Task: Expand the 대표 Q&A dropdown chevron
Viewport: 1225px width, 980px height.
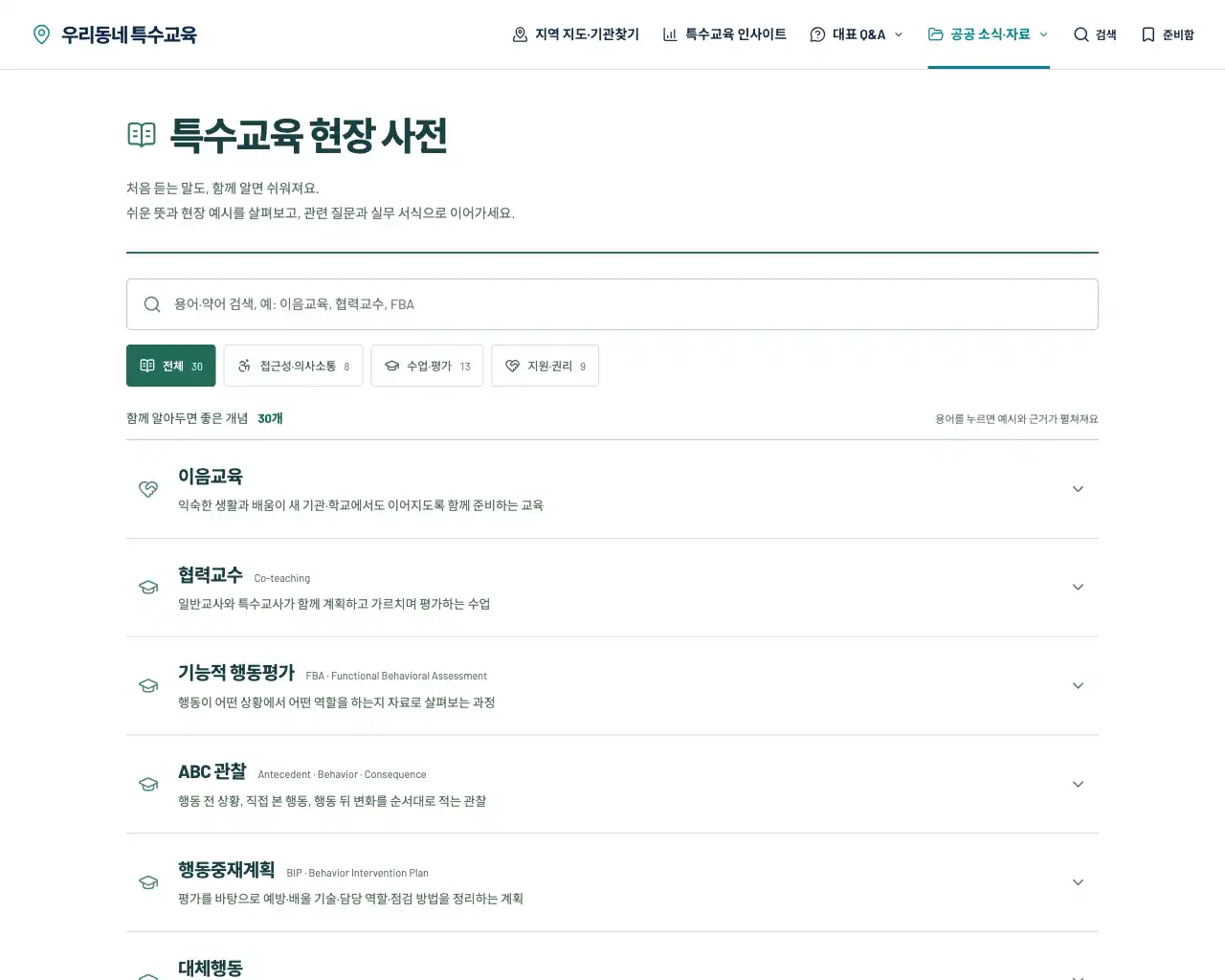Action: tap(899, 34)
